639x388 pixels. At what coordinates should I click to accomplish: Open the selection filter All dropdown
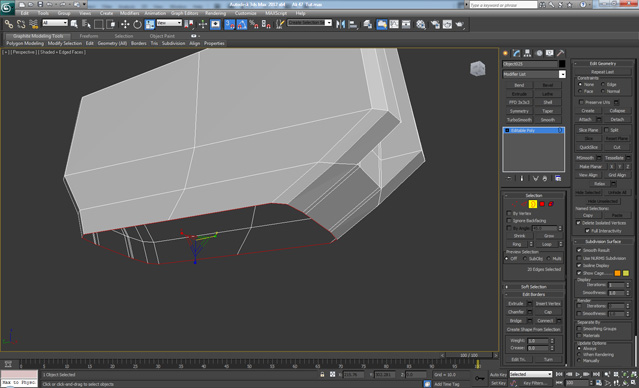click(55, 23)
